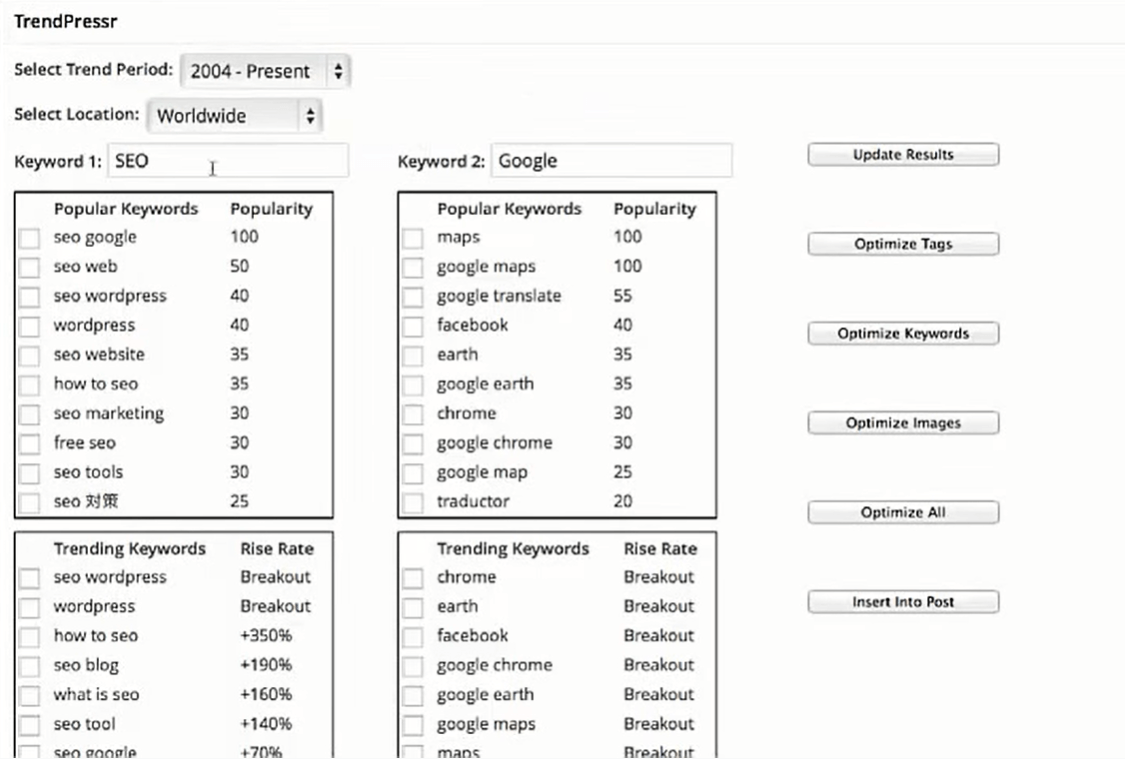Tick the popular 'wordpress' checkbox
Viewport: 1125px width, 759px height.
point(29,326)
